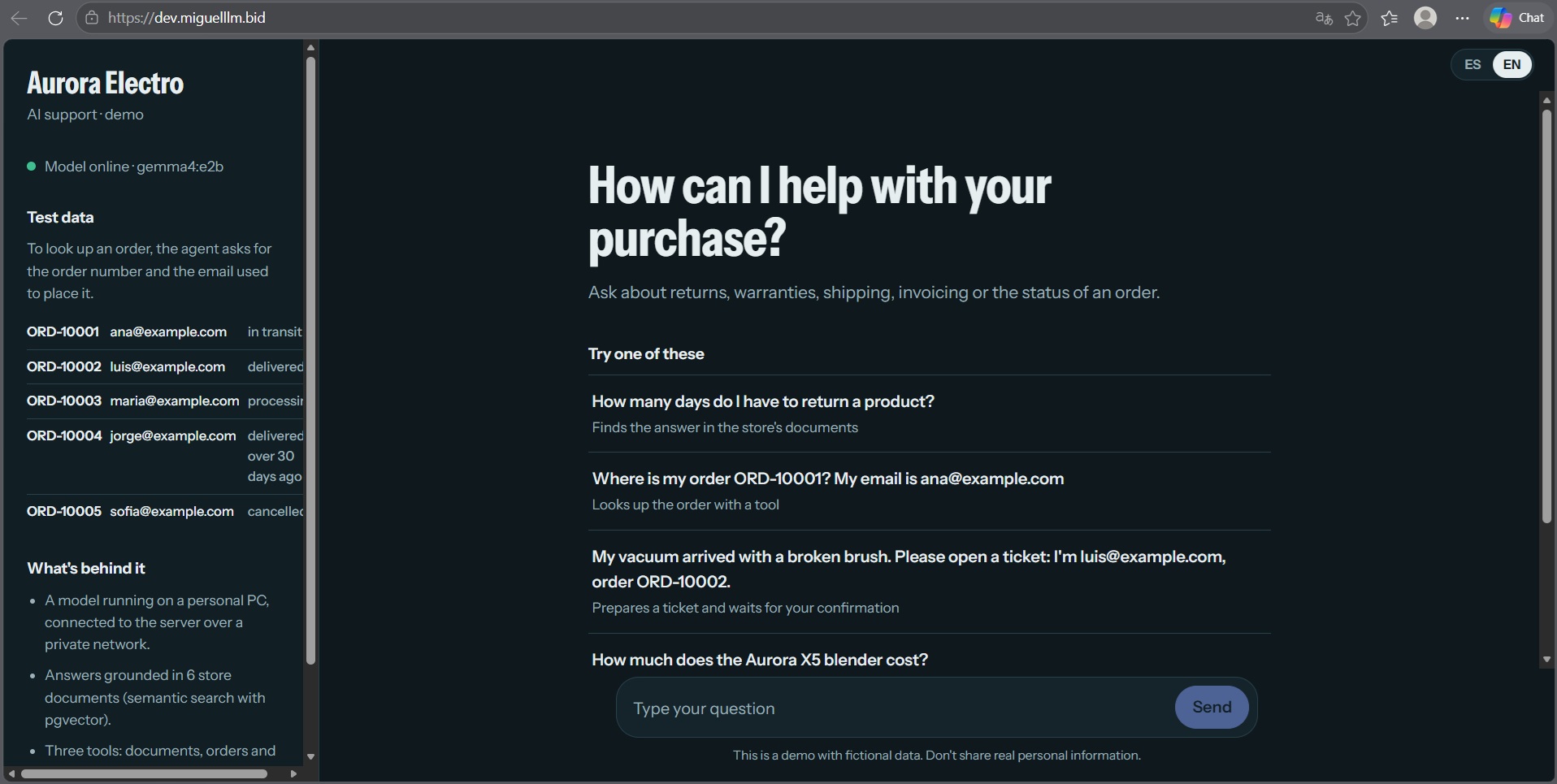This screenshot has width=1557, height=784.
Task: Click luis@example.com in the test data table
Action: [167, 366]
